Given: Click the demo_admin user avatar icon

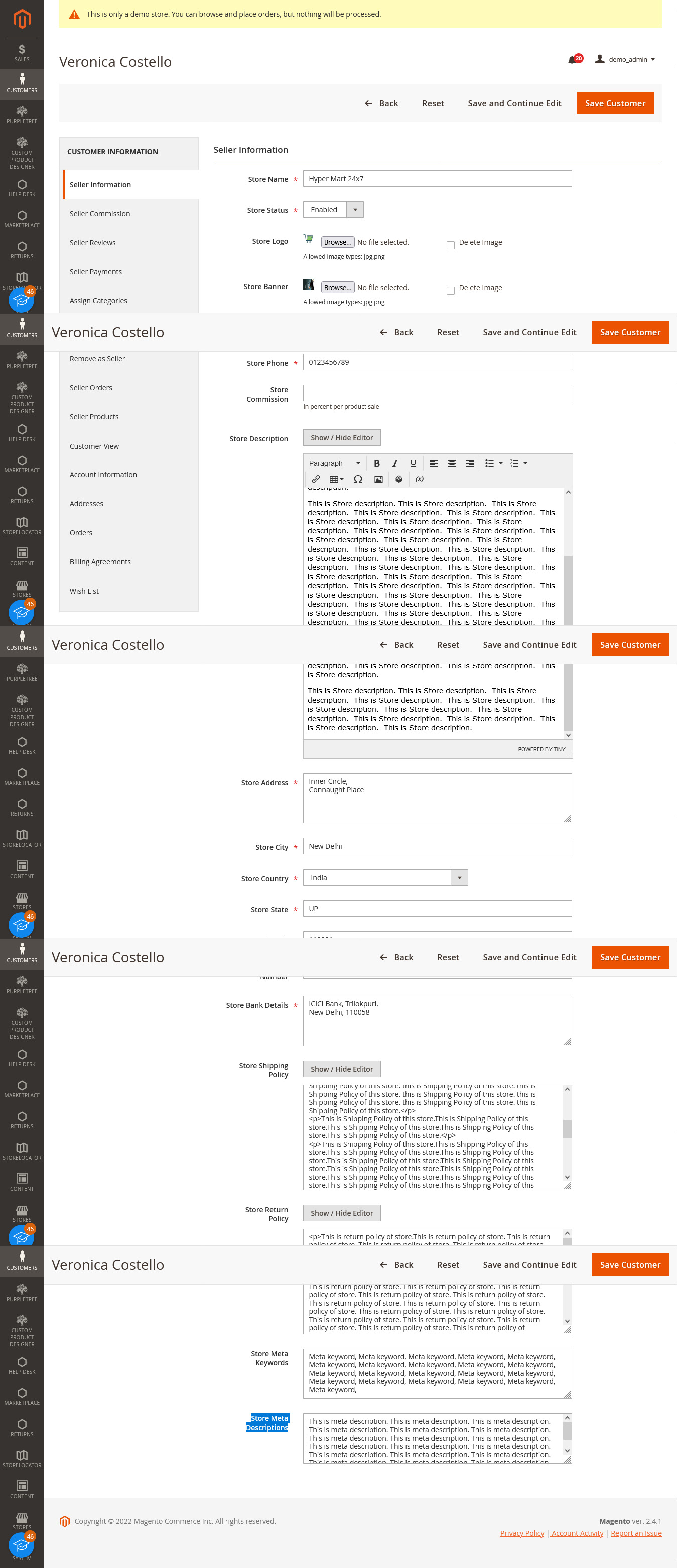Looking at the screenshot, I should (x=600, y=59).
